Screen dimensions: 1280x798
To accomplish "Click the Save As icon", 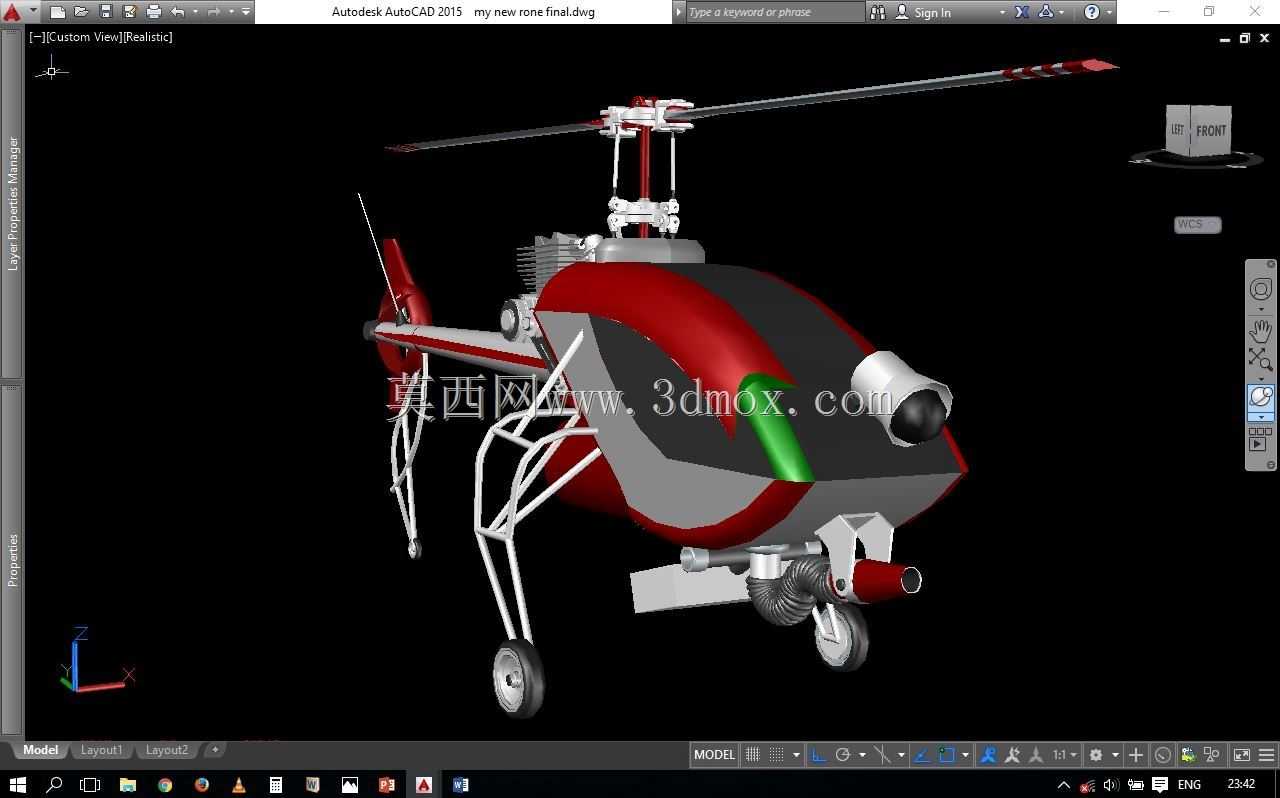I will click(130, 12).
